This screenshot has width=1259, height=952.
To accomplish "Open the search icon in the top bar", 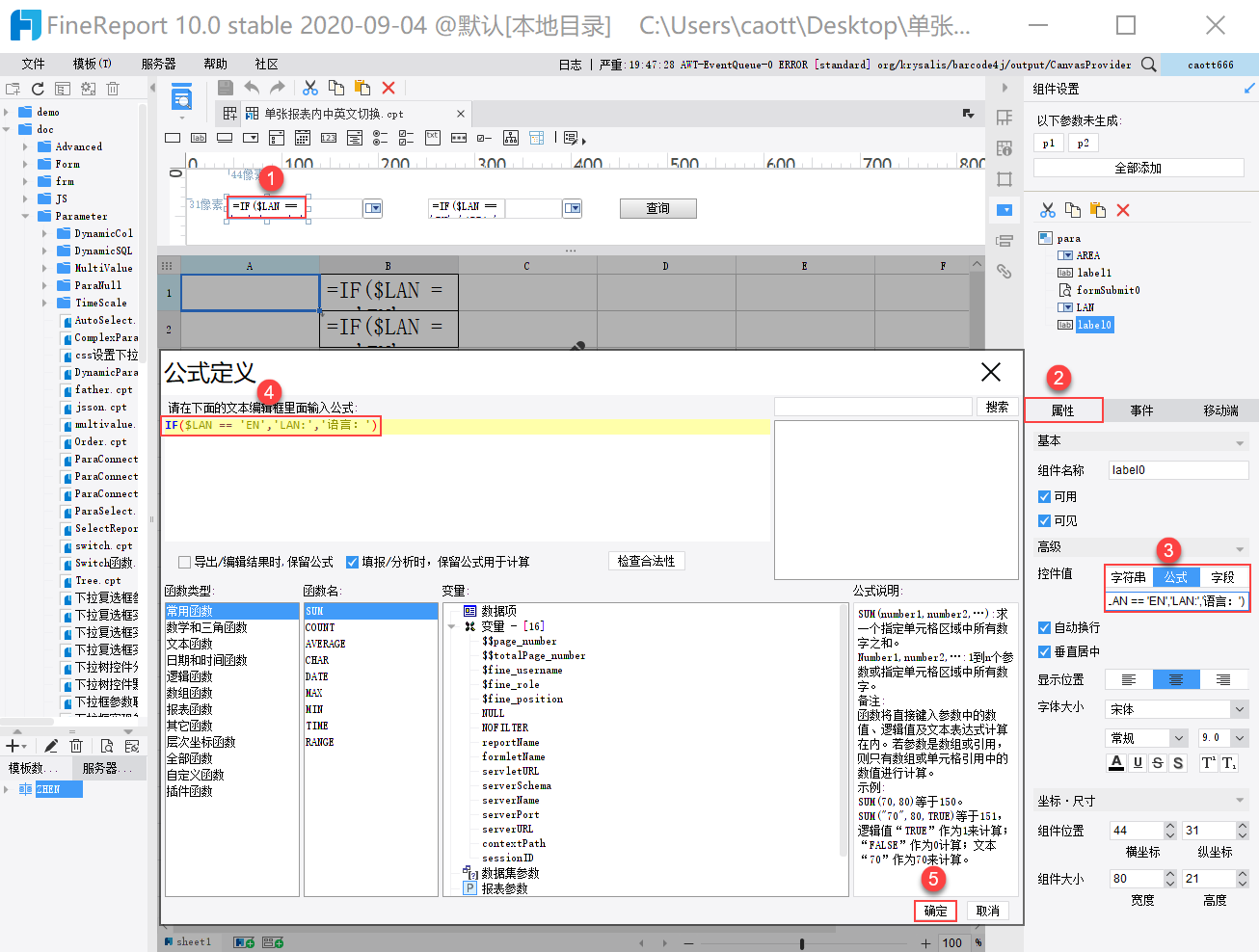I will point(1149,65).
